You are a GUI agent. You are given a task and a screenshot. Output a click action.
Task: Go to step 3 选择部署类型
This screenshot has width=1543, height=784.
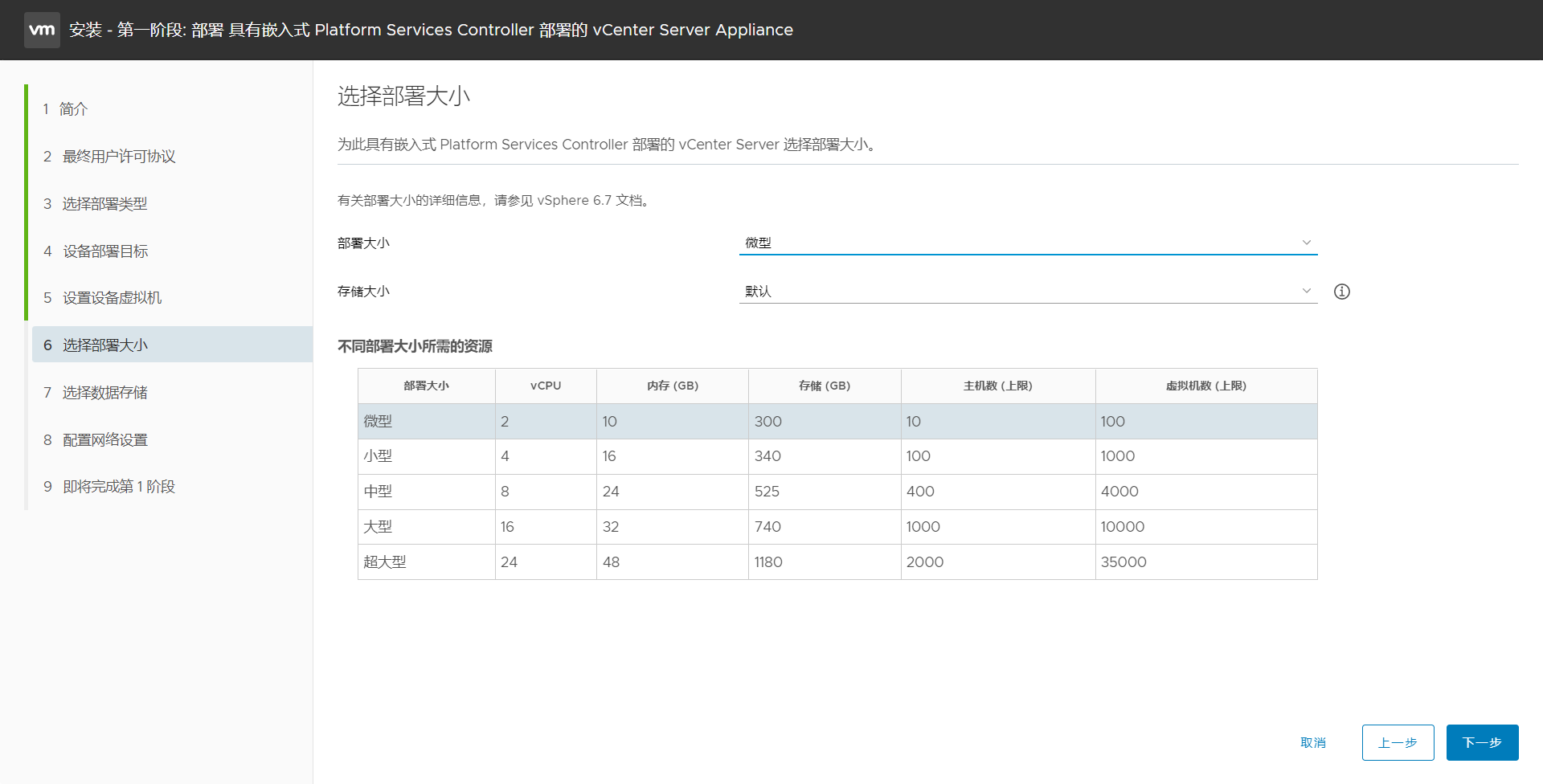tap(95, 203)
